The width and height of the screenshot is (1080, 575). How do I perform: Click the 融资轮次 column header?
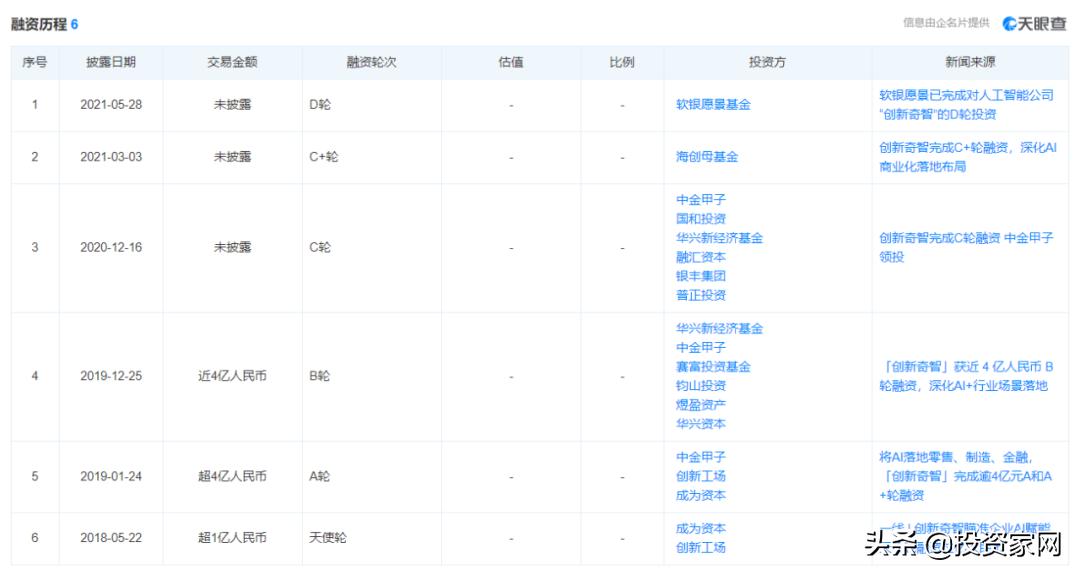[372, 62]
